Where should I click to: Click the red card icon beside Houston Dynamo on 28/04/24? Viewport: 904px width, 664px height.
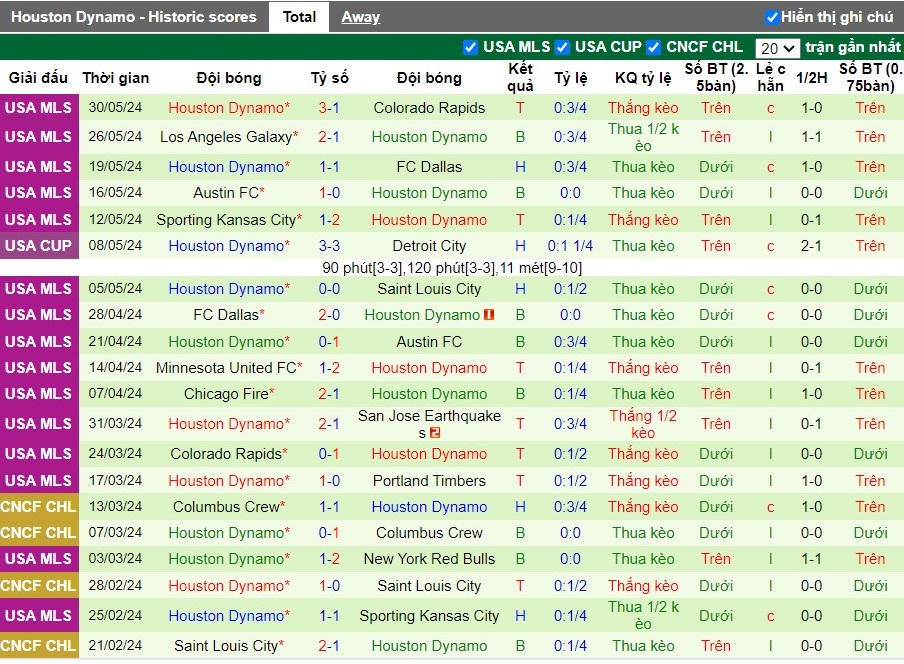pos(489,315)
